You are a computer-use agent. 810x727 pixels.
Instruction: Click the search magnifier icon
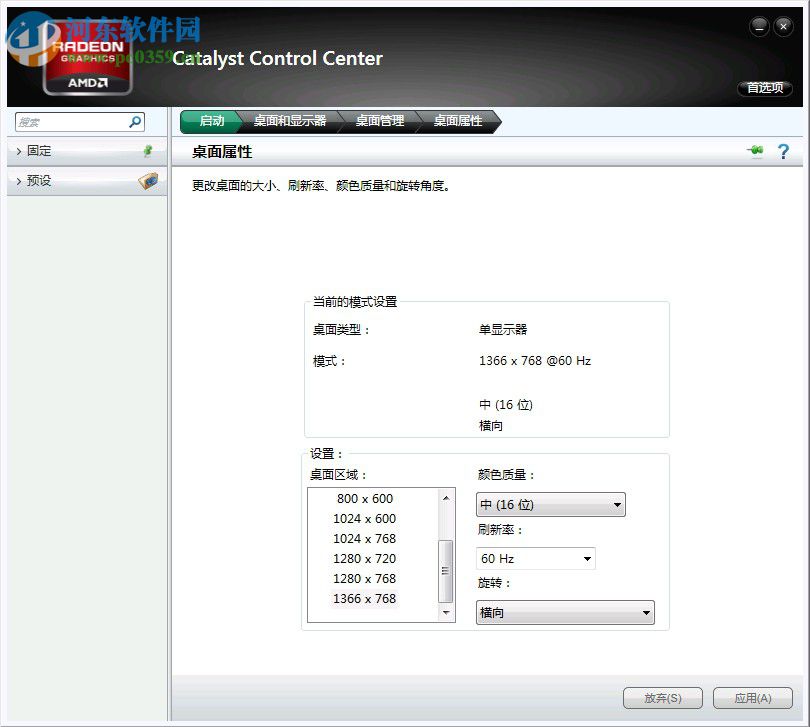(134, 121)
